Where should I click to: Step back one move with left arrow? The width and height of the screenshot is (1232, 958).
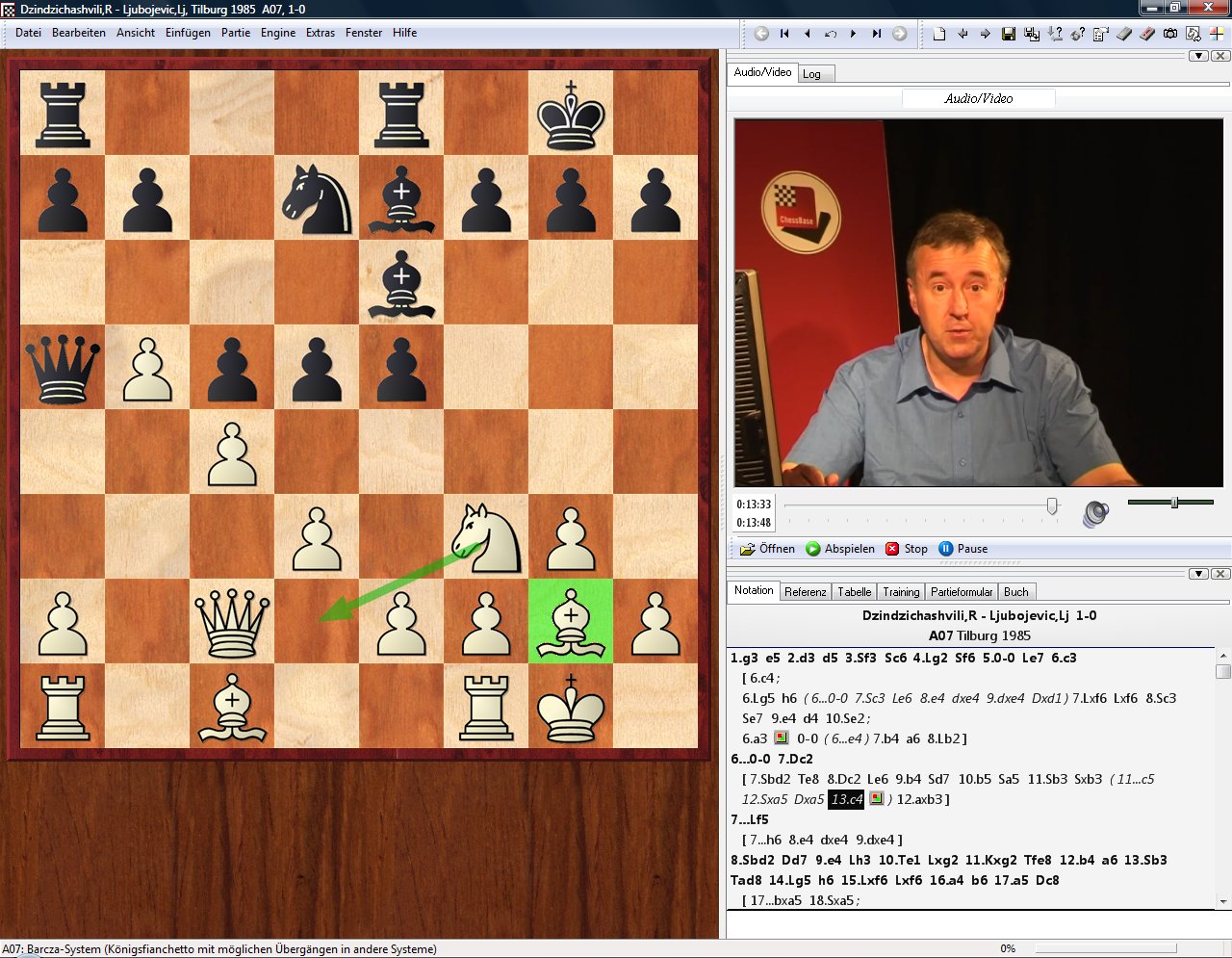807,34
